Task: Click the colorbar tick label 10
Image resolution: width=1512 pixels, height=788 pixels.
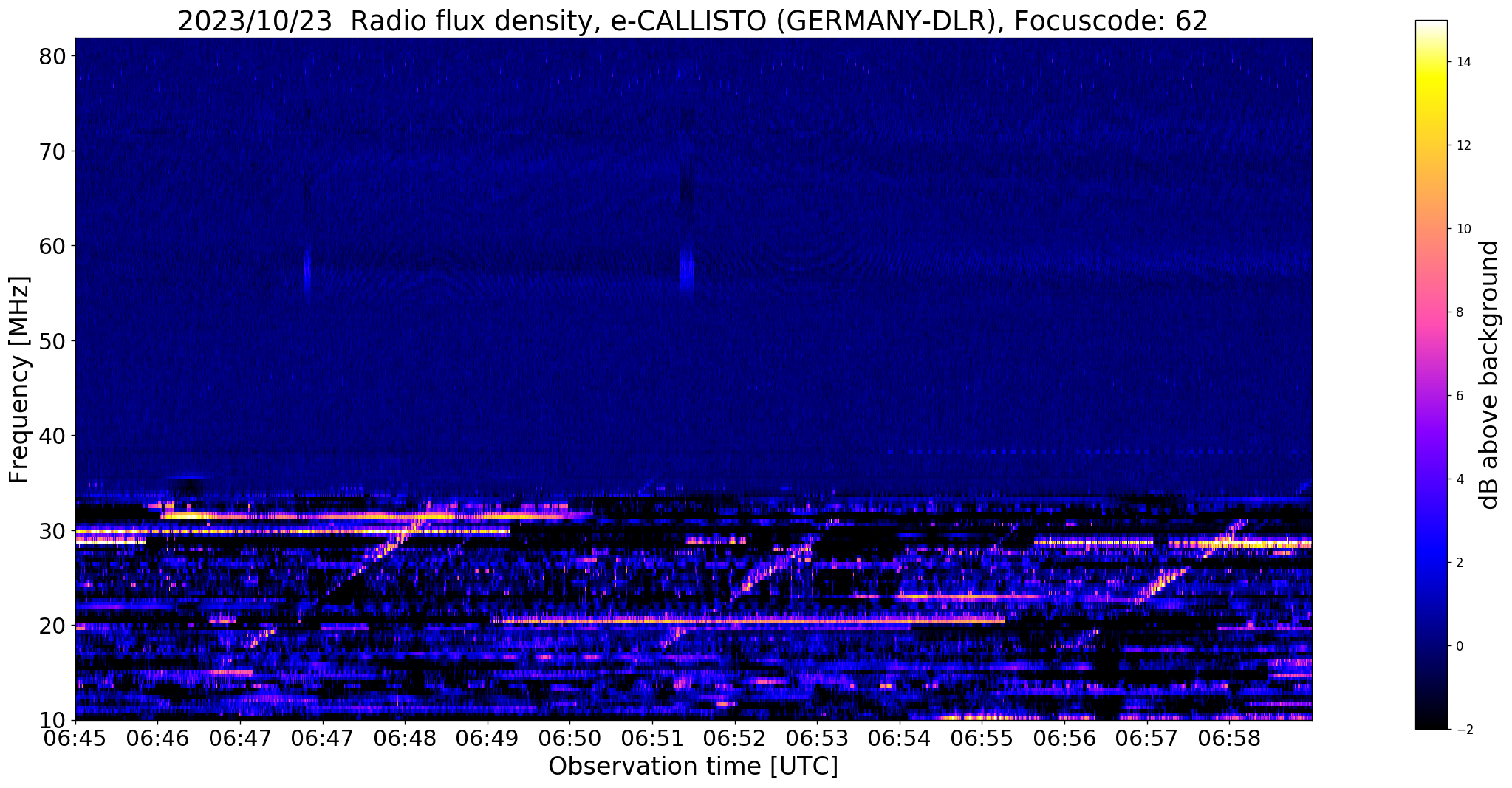Action: 1463,229
